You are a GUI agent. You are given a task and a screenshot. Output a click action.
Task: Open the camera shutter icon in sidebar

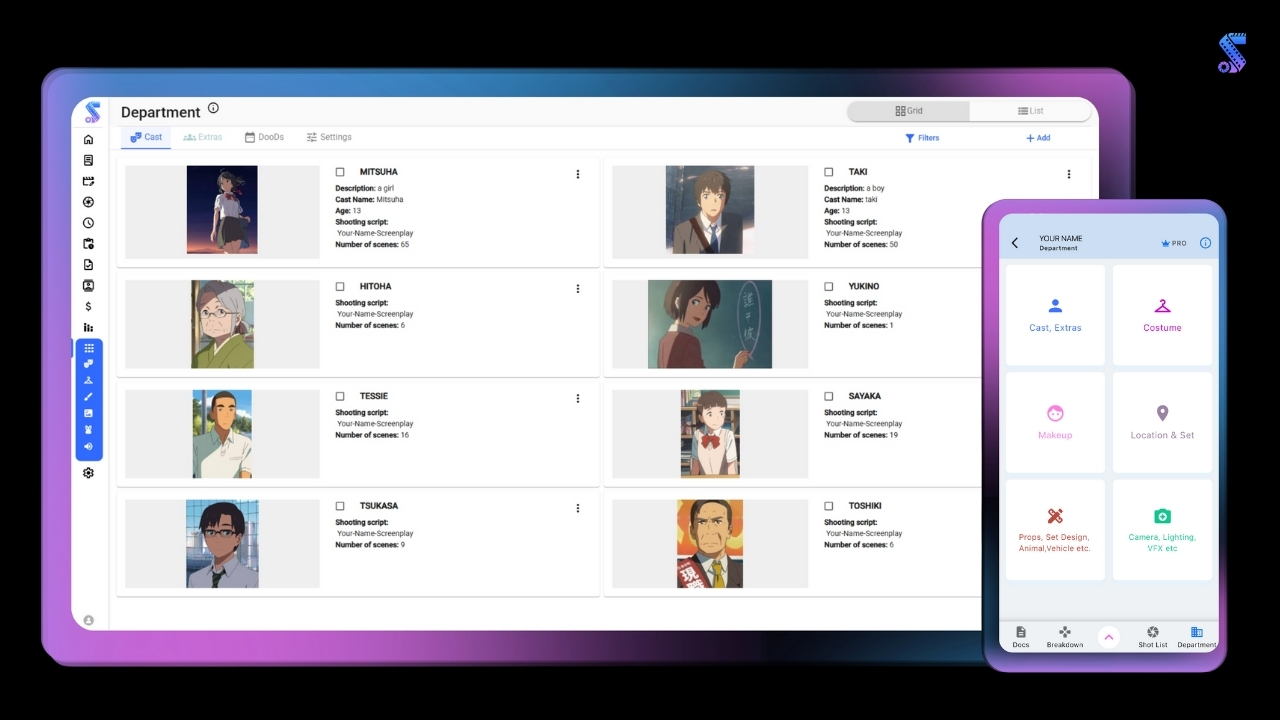coord(88,202)
